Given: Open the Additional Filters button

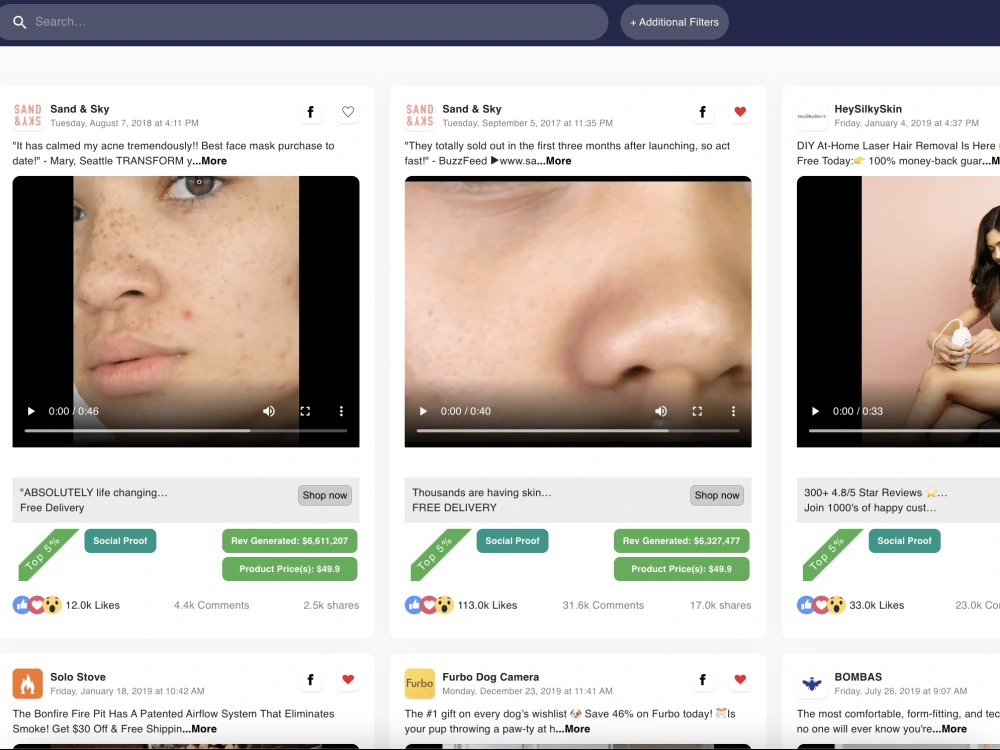Looking at the screenshot, I should [x=674, y=22].
